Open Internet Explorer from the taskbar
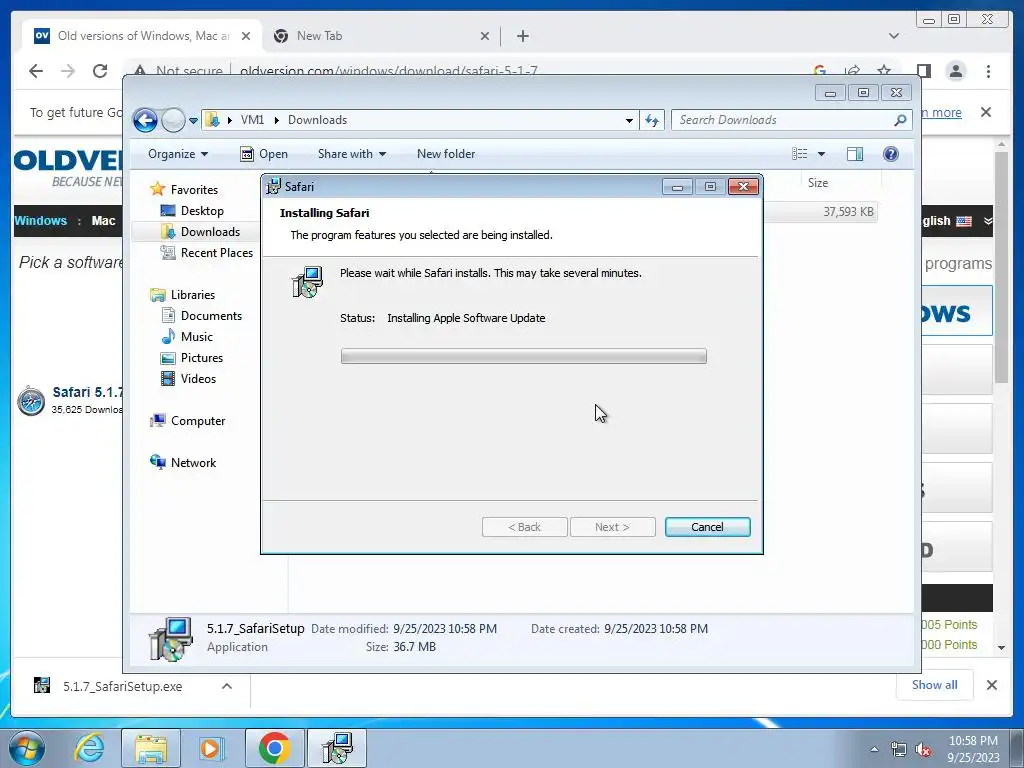This screenshot has height=768, width=1024. (x=89, y=748)
